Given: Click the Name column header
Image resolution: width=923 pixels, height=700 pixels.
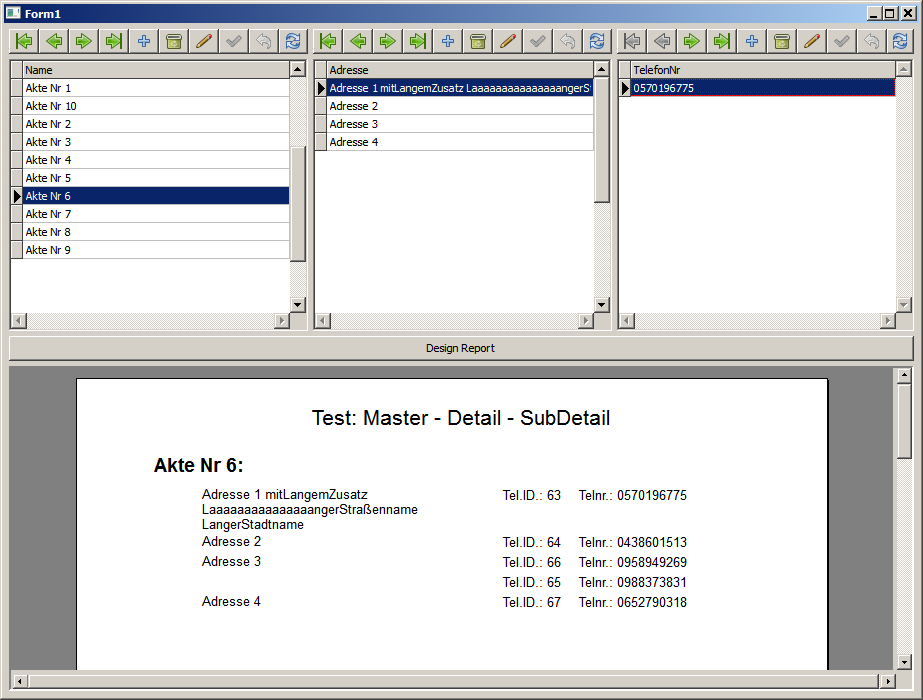Looking at the screenshot, I should coord(155,70).
